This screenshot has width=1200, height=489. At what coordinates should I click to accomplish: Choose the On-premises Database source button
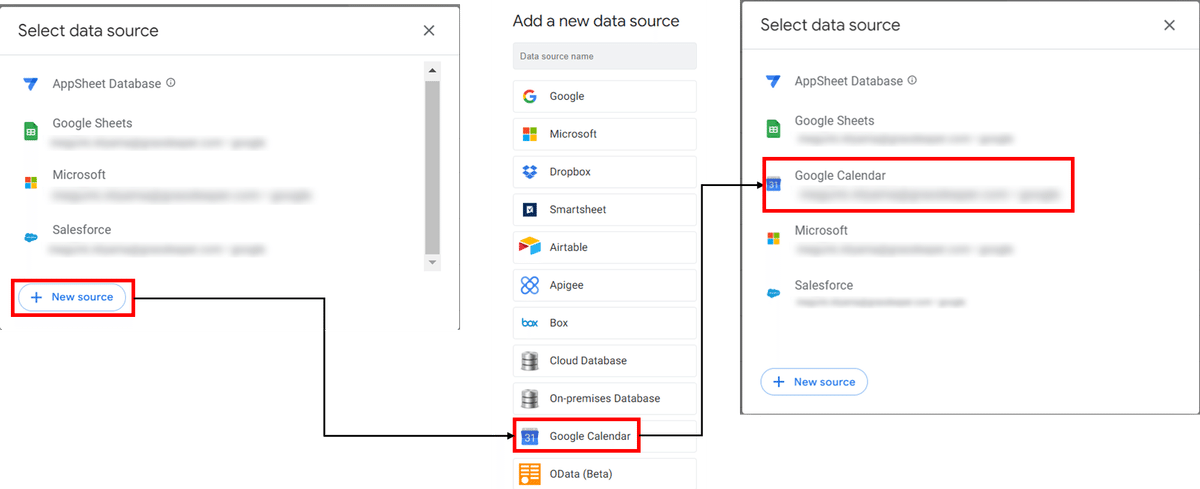pyautogui.click(x=605, y=398)
